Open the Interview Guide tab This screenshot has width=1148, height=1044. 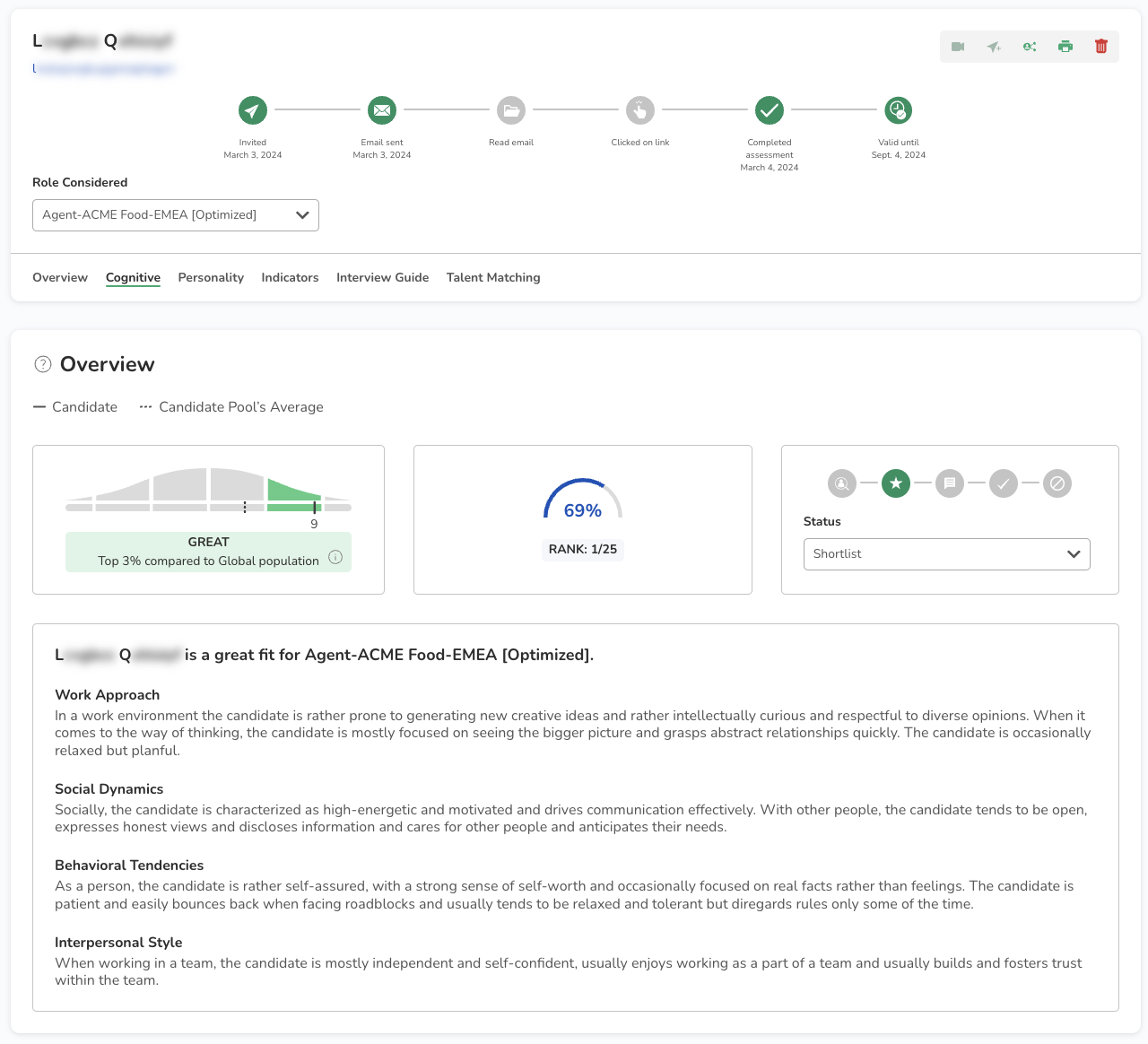382,278
